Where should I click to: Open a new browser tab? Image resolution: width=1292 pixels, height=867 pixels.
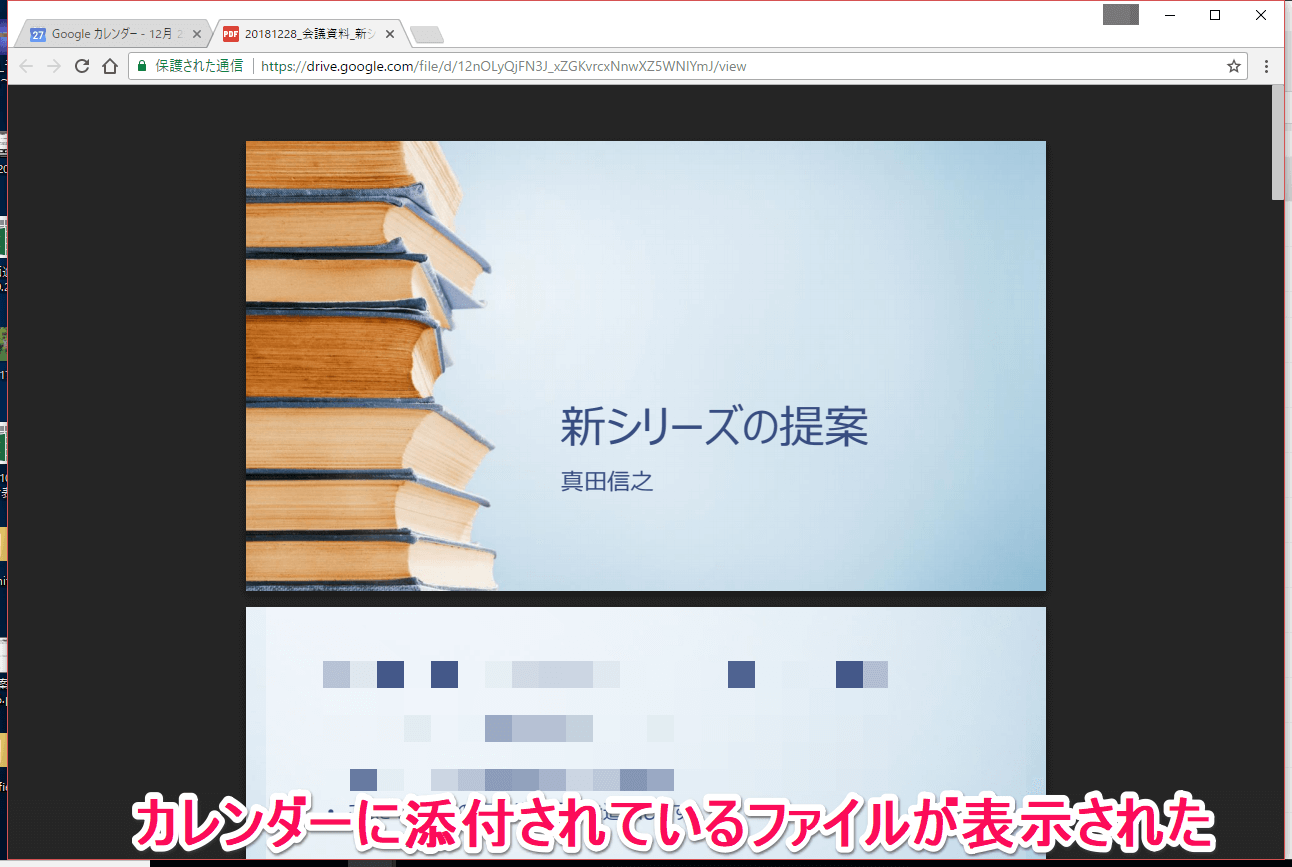click(426, 35)
